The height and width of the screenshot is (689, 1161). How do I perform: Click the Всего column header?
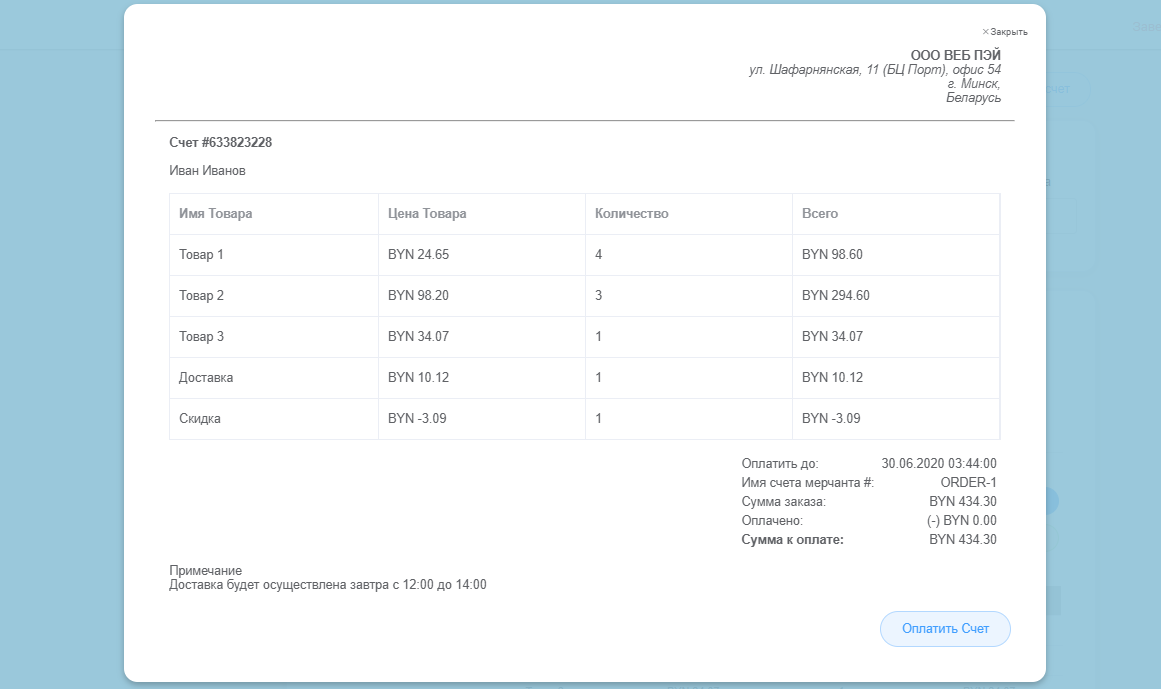click(x=820, y=214)
